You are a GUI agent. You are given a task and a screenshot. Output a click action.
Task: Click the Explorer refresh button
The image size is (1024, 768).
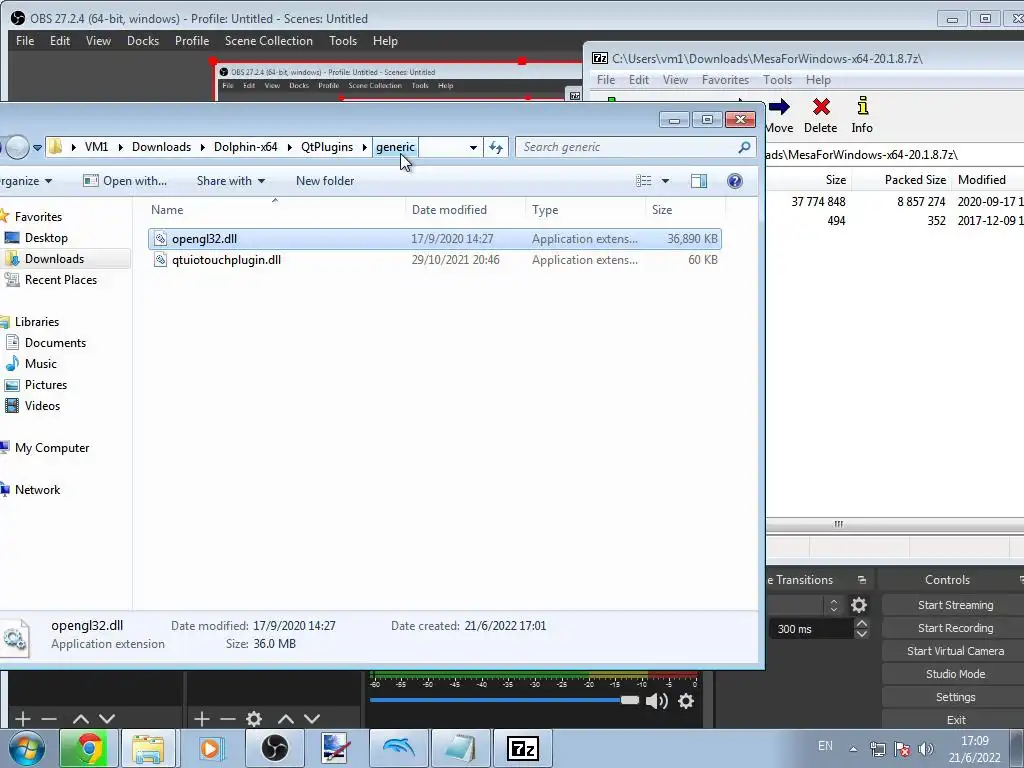coord(496,147)
